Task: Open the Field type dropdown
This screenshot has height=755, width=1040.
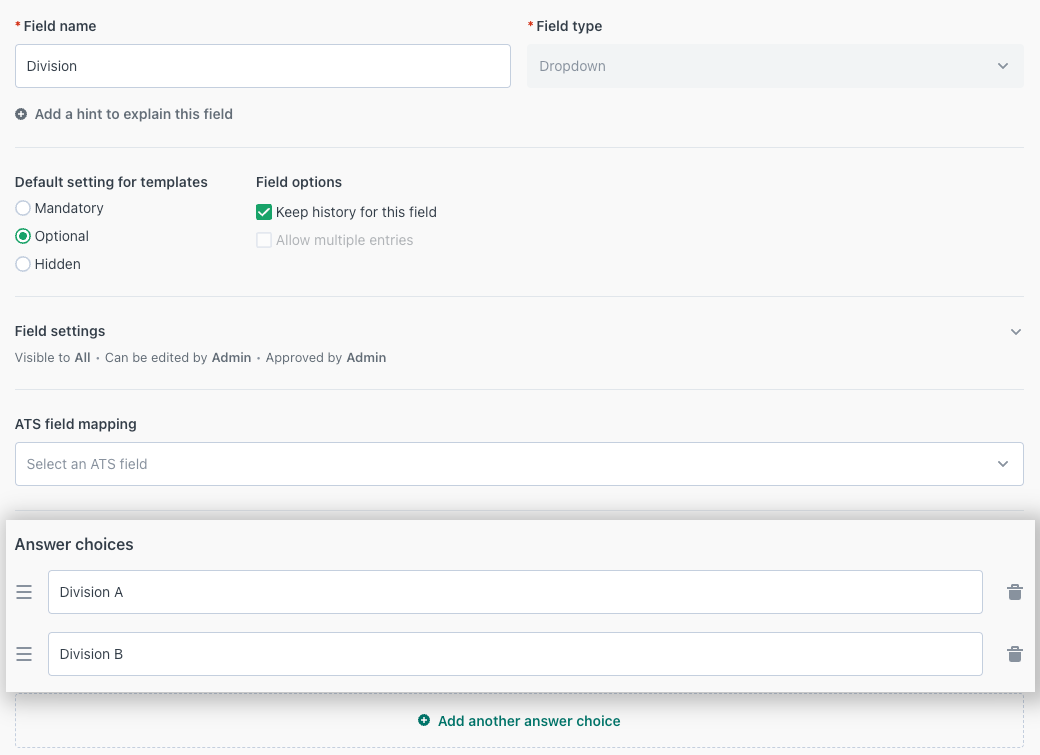Action: [x=775, y=66]
